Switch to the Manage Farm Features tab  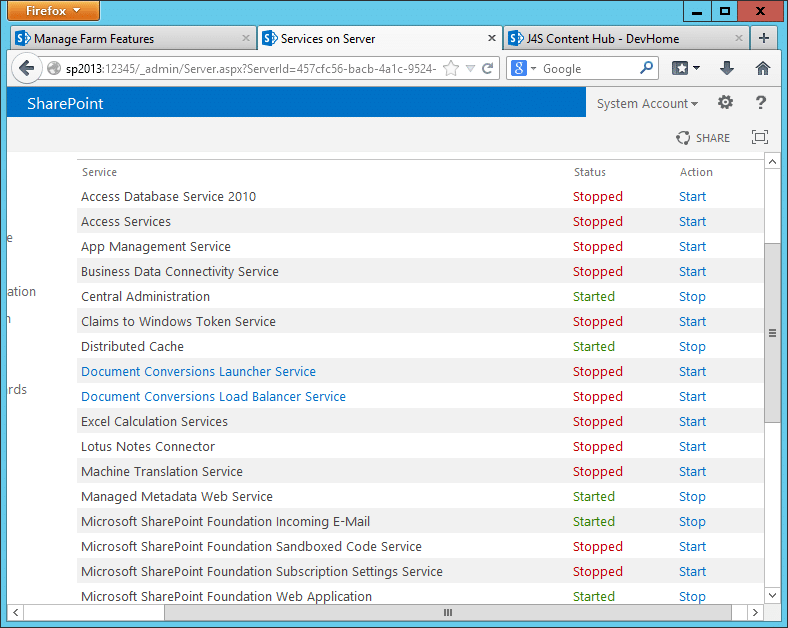click(133, 38)
